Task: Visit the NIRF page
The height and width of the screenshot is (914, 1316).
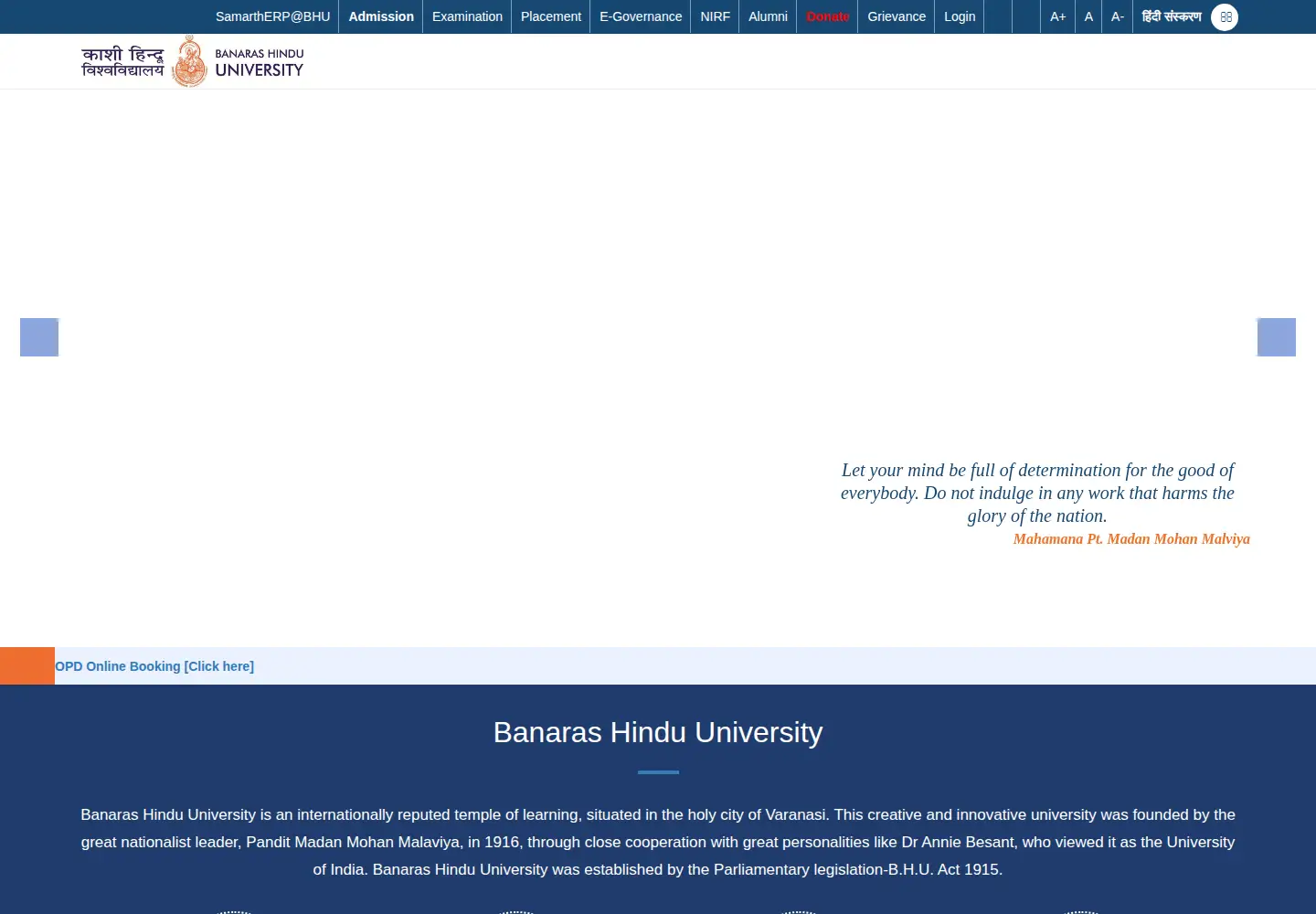Action: click(x=716, y=16)
